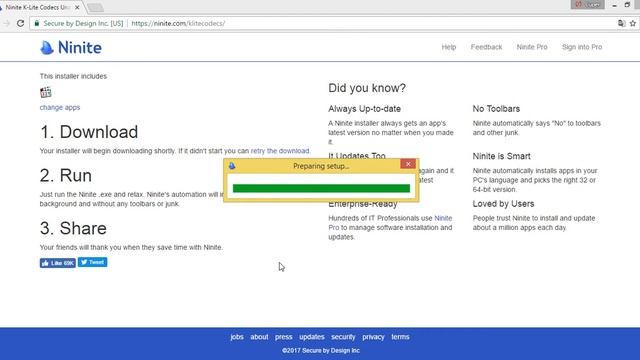Click the Ninite icon in setup dialog
This screenshot has height=360, width=640.
coord(232,166)
